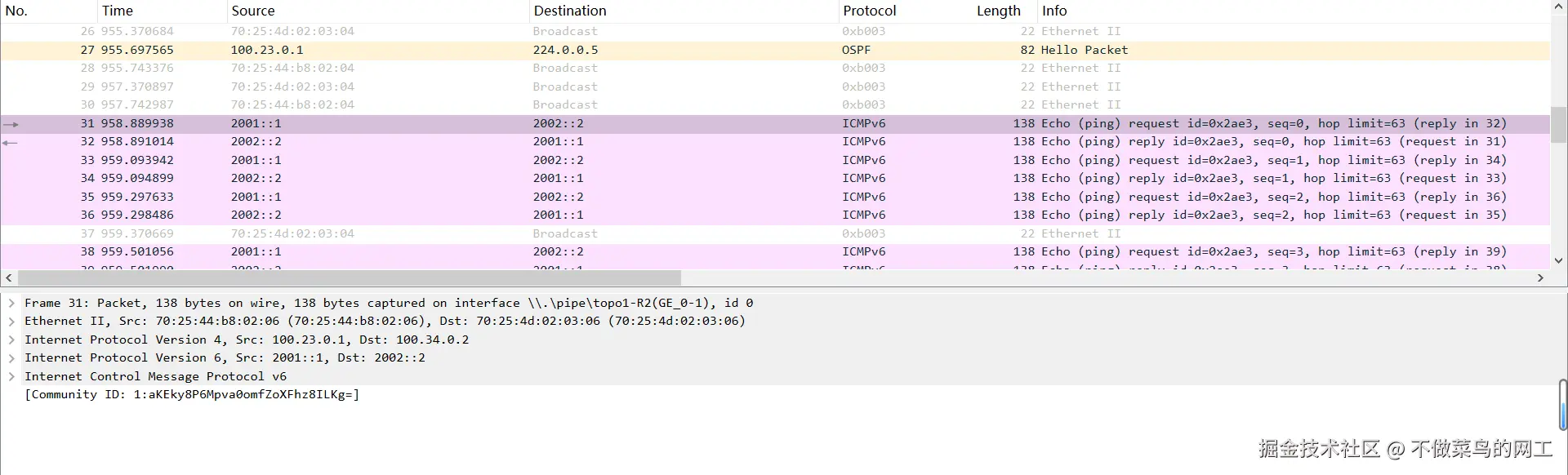Image resolution: width=1568 pixels, height=475 pixels.
Task: Click the packet list vertical scrollbar thumb
Action: pos(1558,124)
